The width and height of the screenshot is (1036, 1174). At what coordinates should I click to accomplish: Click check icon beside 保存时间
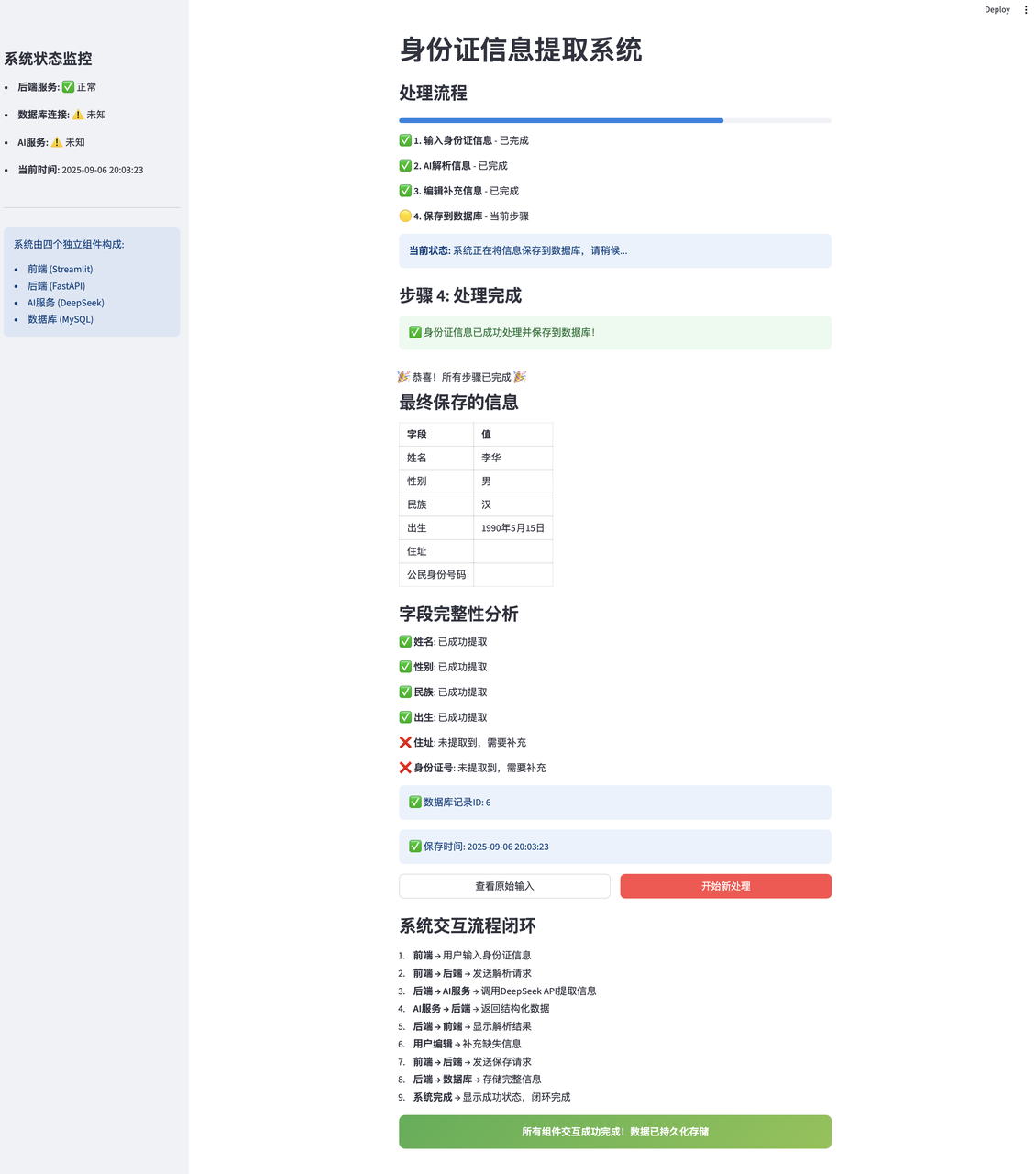[415, 847]
